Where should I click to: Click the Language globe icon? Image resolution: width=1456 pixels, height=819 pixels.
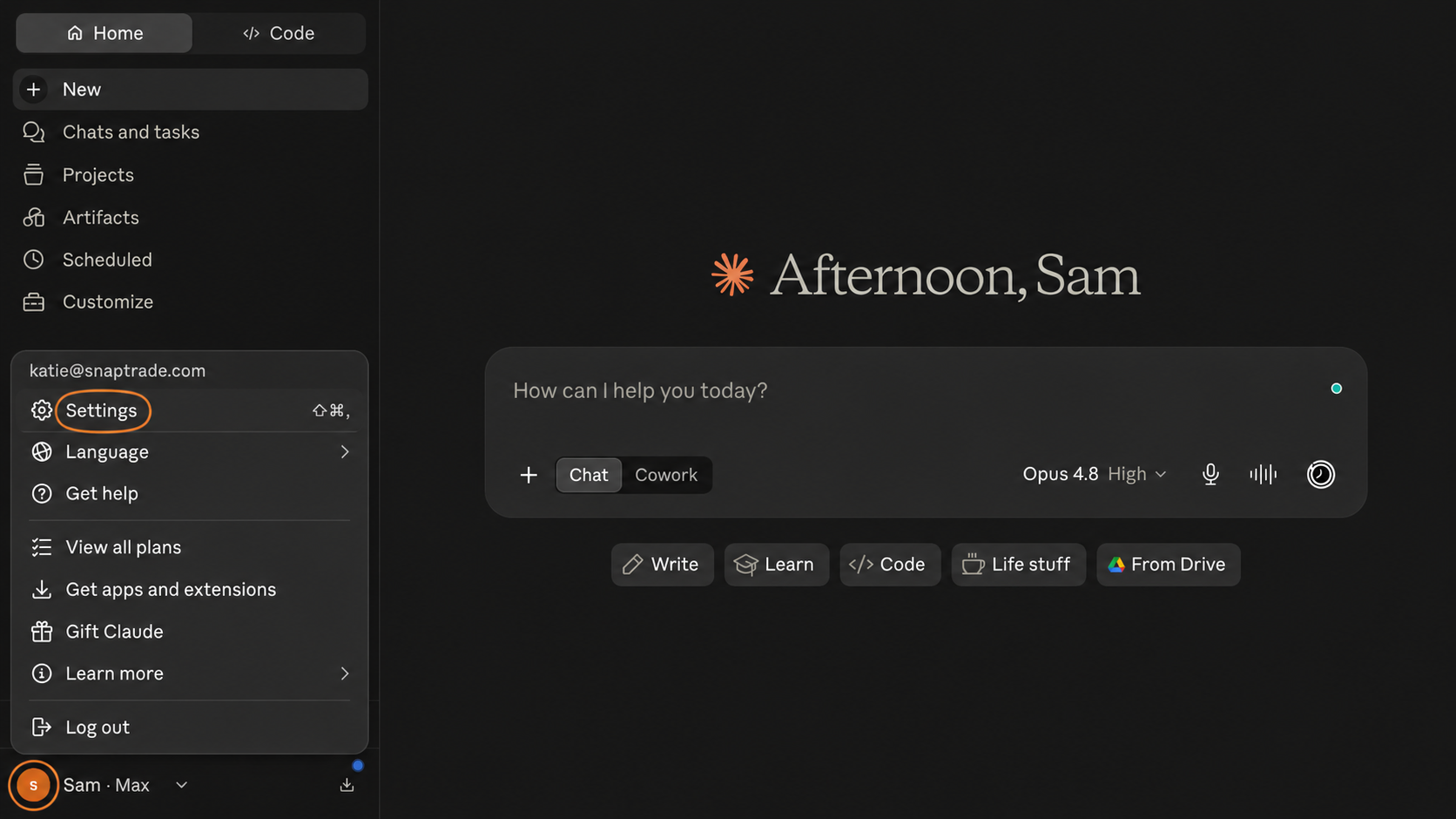tap(41, 452)
